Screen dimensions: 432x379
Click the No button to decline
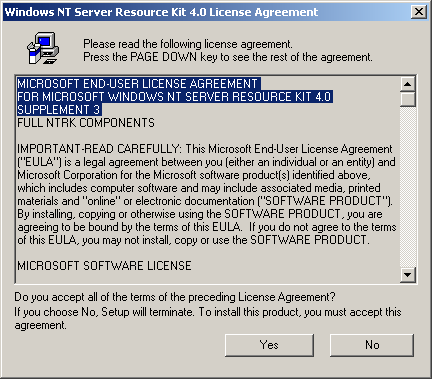coord(372,345)
